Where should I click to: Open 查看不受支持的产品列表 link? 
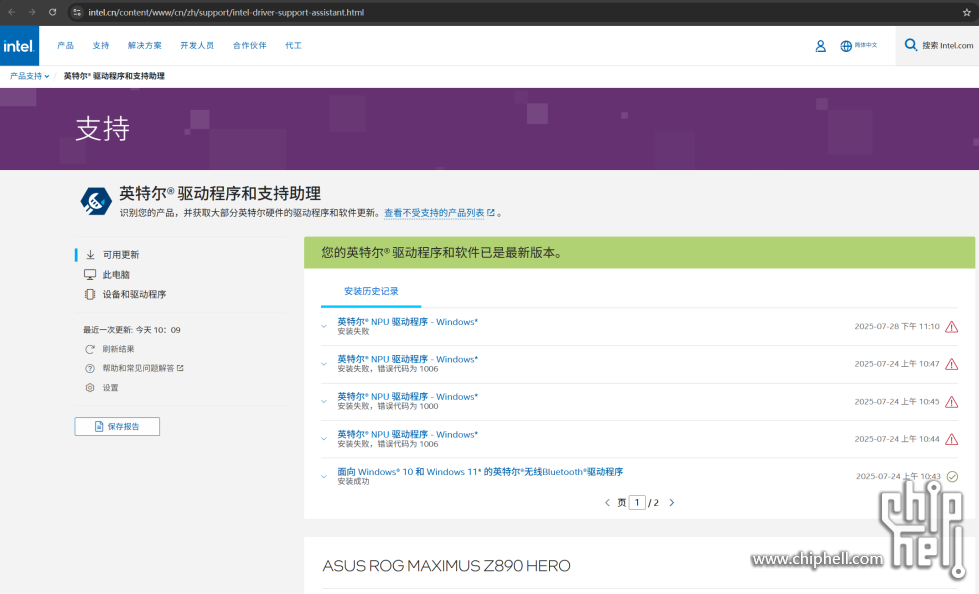tap(439, 213)
